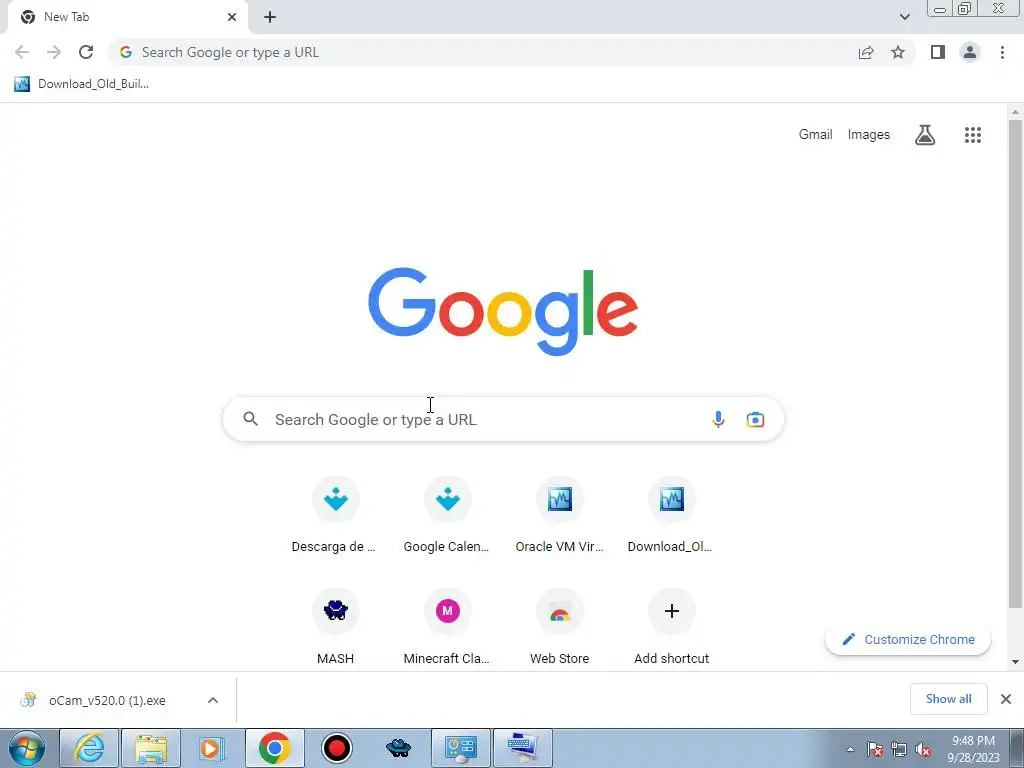This screenshot has width=1024, height=768.
Task: Open the Gmail link
Action: (x=815, y=135)
